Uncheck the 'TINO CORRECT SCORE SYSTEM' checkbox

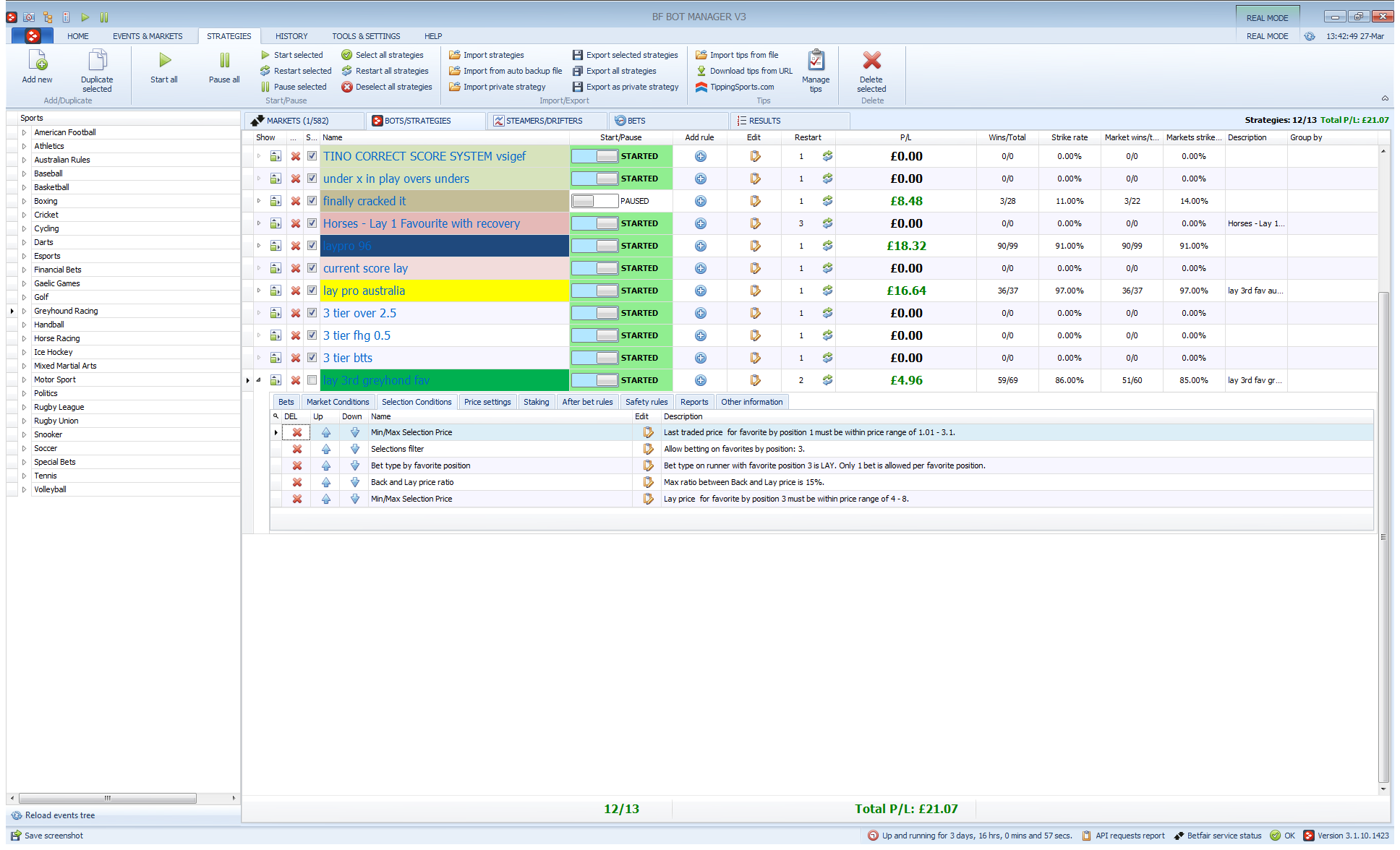312,156
